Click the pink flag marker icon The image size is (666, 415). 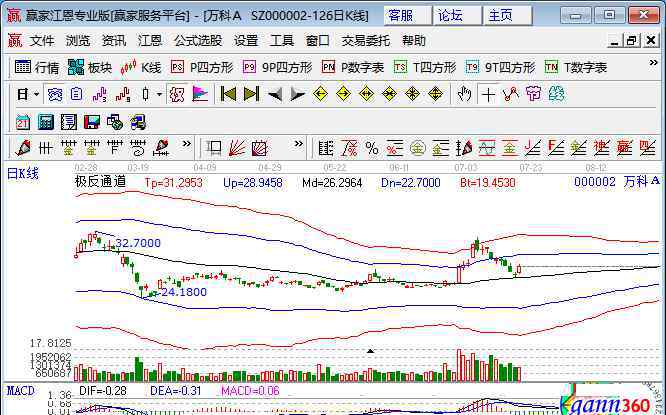pos(200,94)
